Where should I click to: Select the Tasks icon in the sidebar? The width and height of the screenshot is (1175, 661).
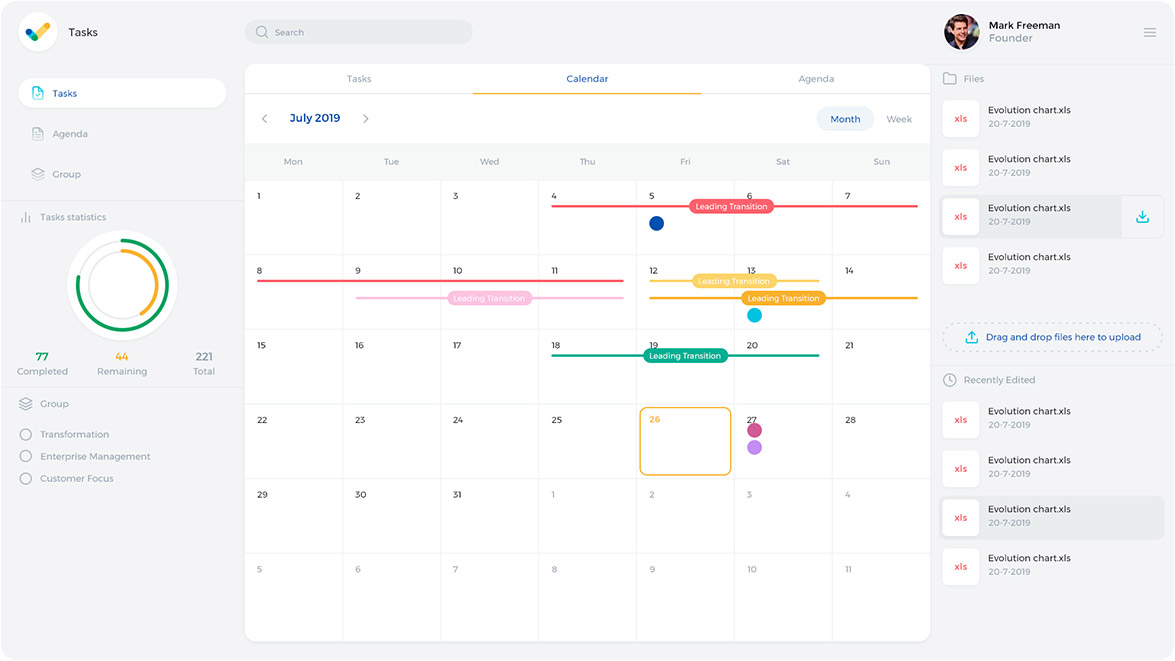40,93
